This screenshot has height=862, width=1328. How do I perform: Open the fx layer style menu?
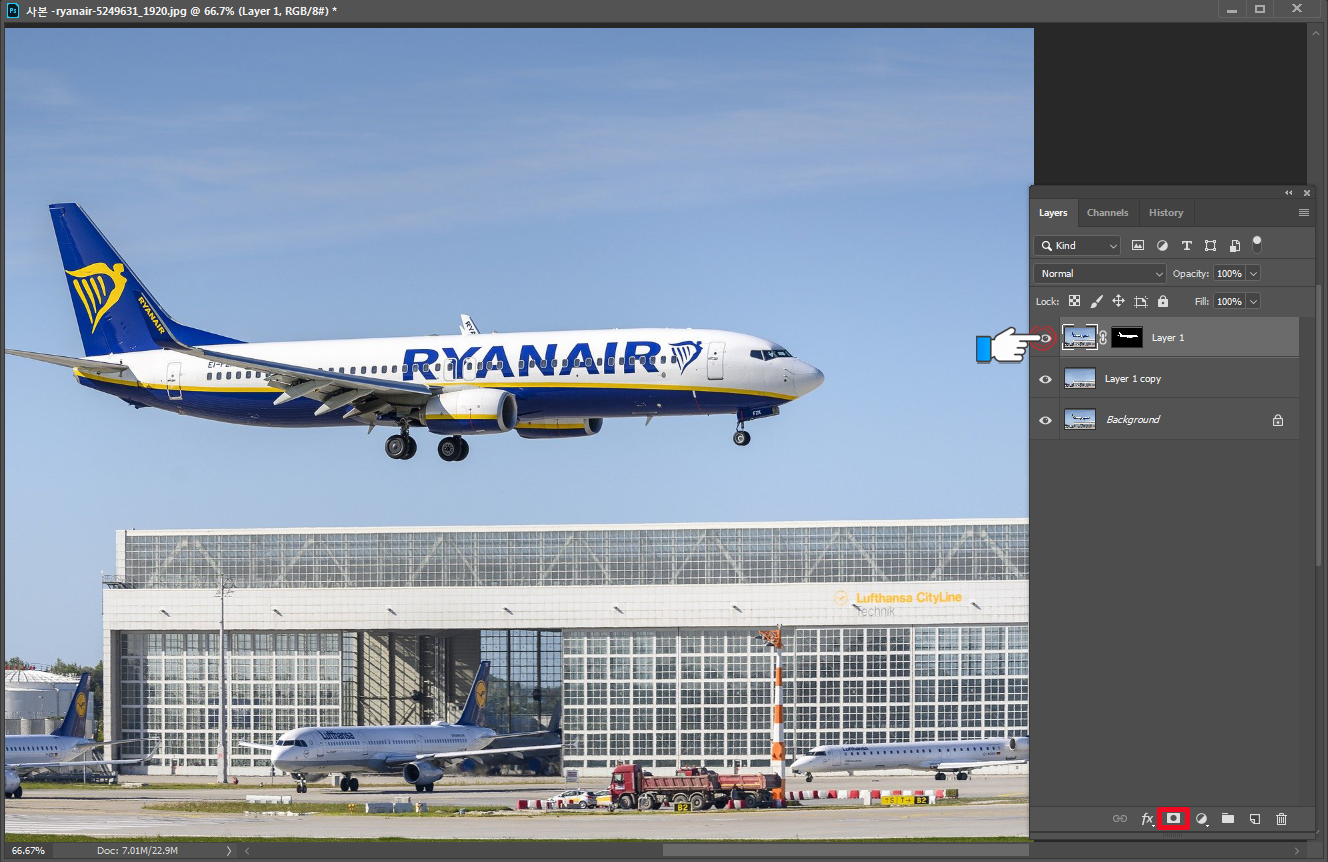tap(1148, 819)
